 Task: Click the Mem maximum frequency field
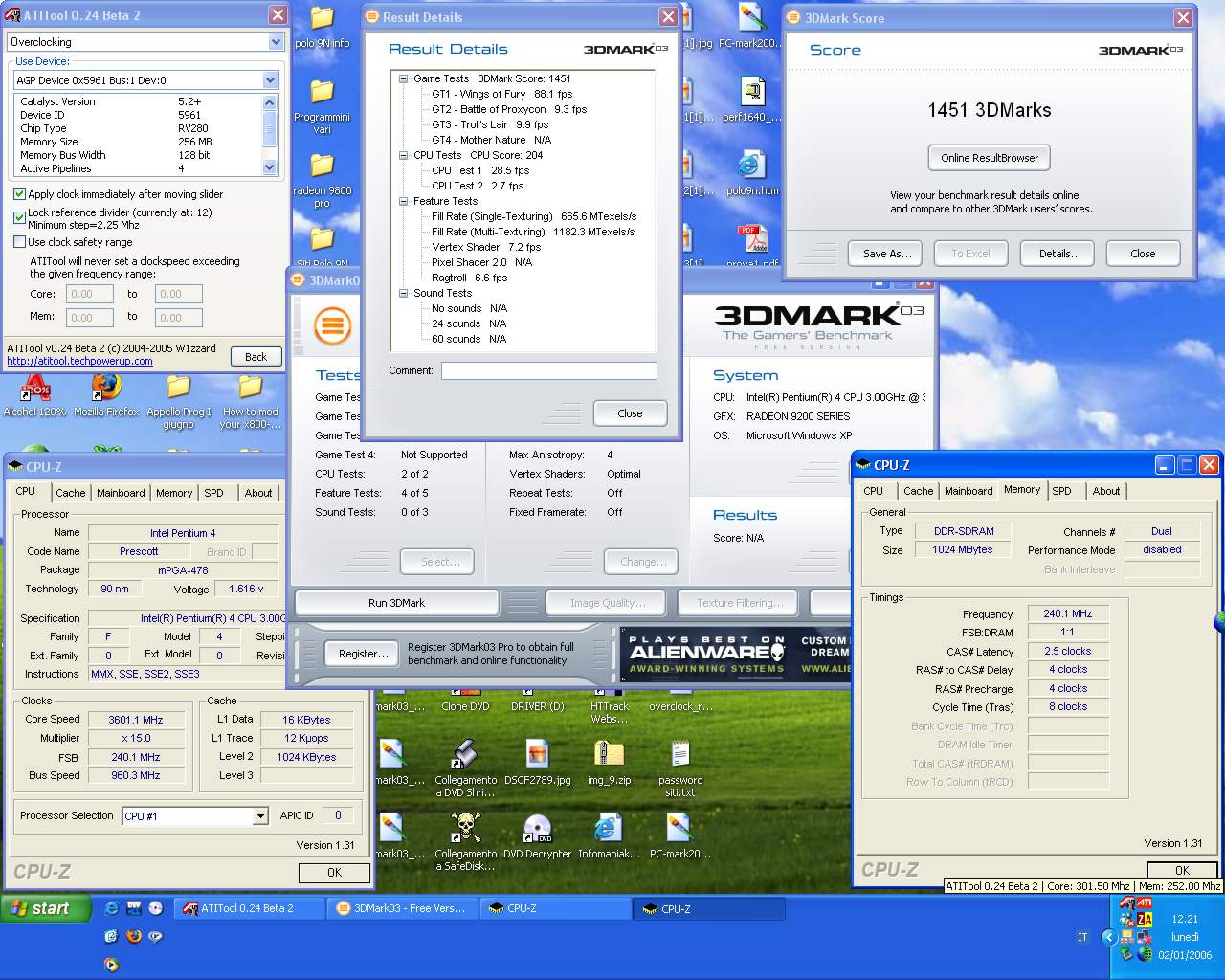pos(178,318)
